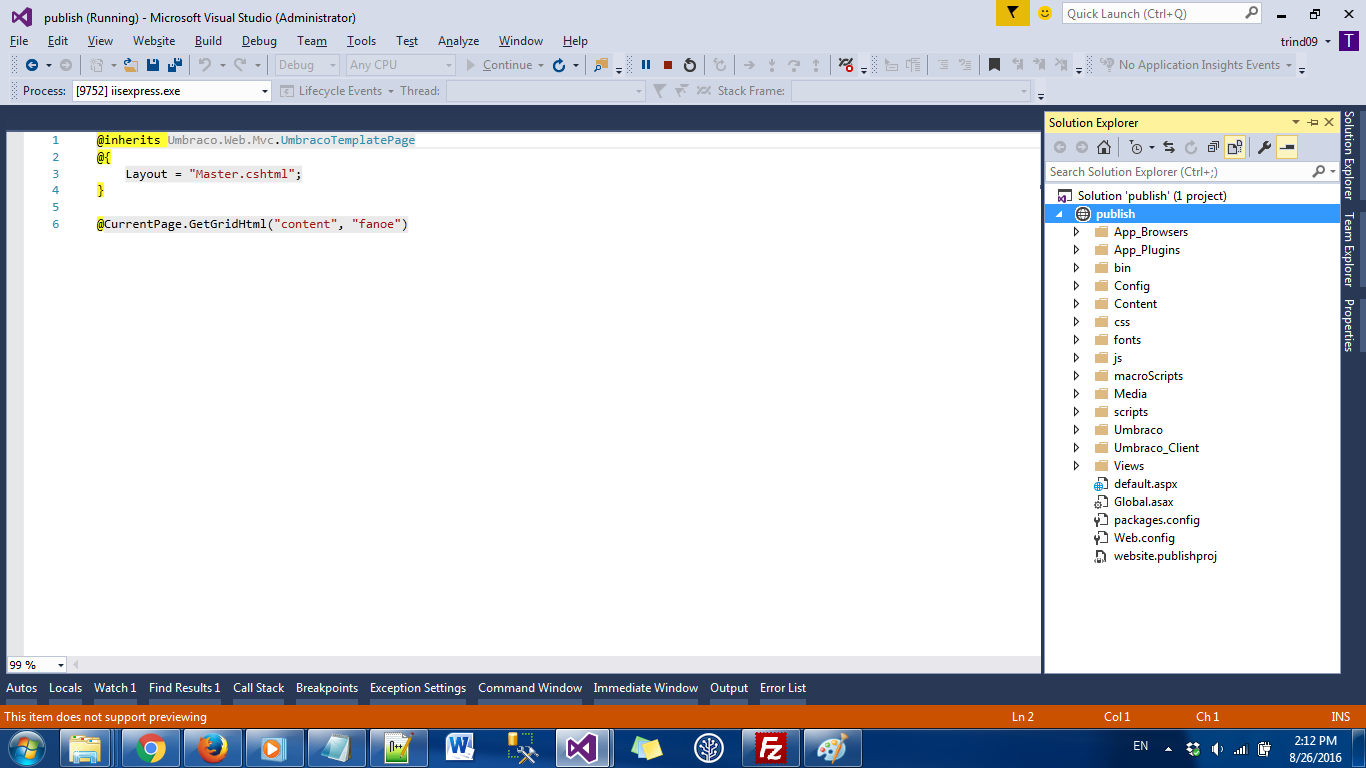
Task: Select packages.config in Solution Explorer
Action: coord(1157,520)
